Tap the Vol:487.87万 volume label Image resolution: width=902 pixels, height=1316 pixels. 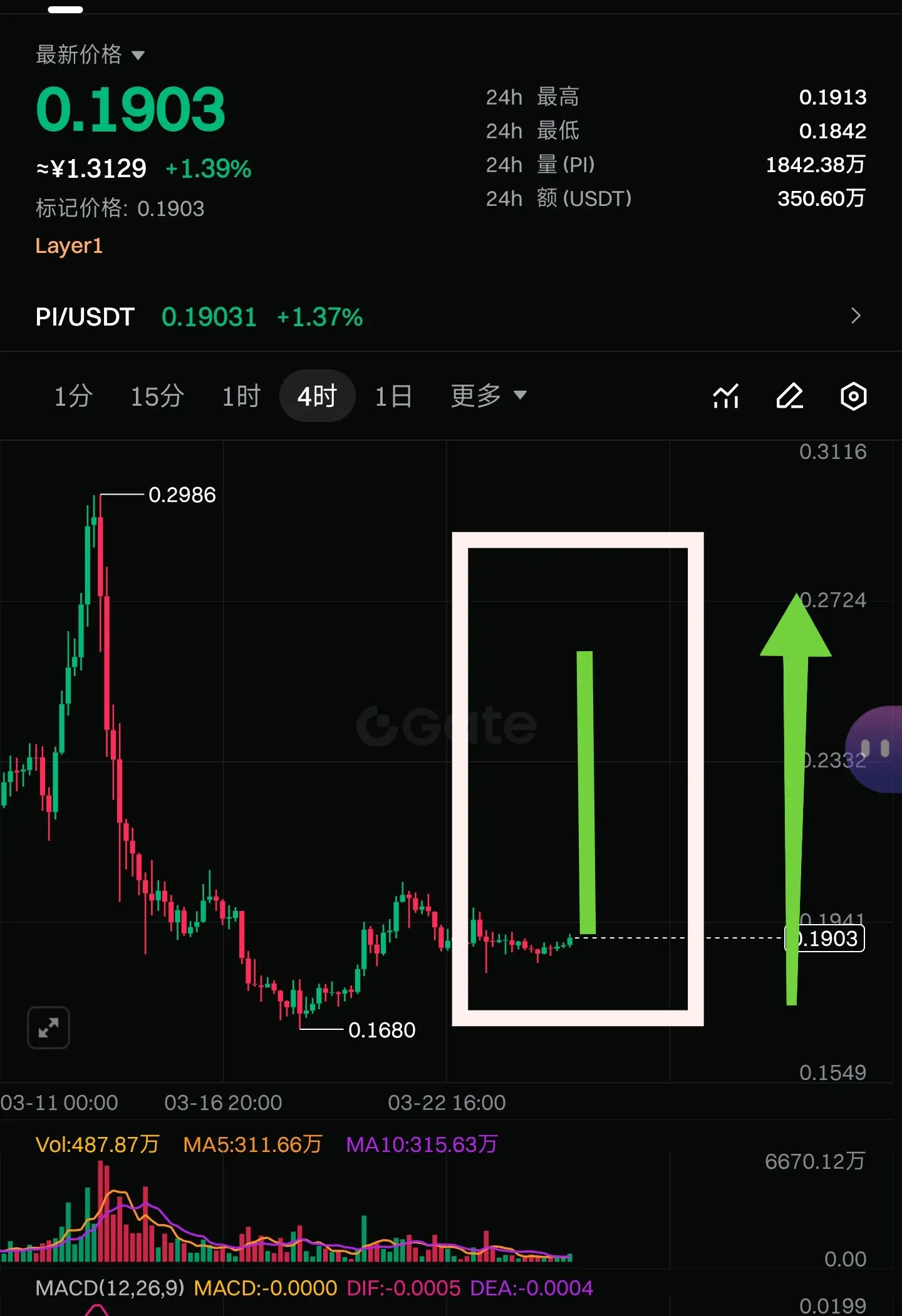[x=98, y=1144]
